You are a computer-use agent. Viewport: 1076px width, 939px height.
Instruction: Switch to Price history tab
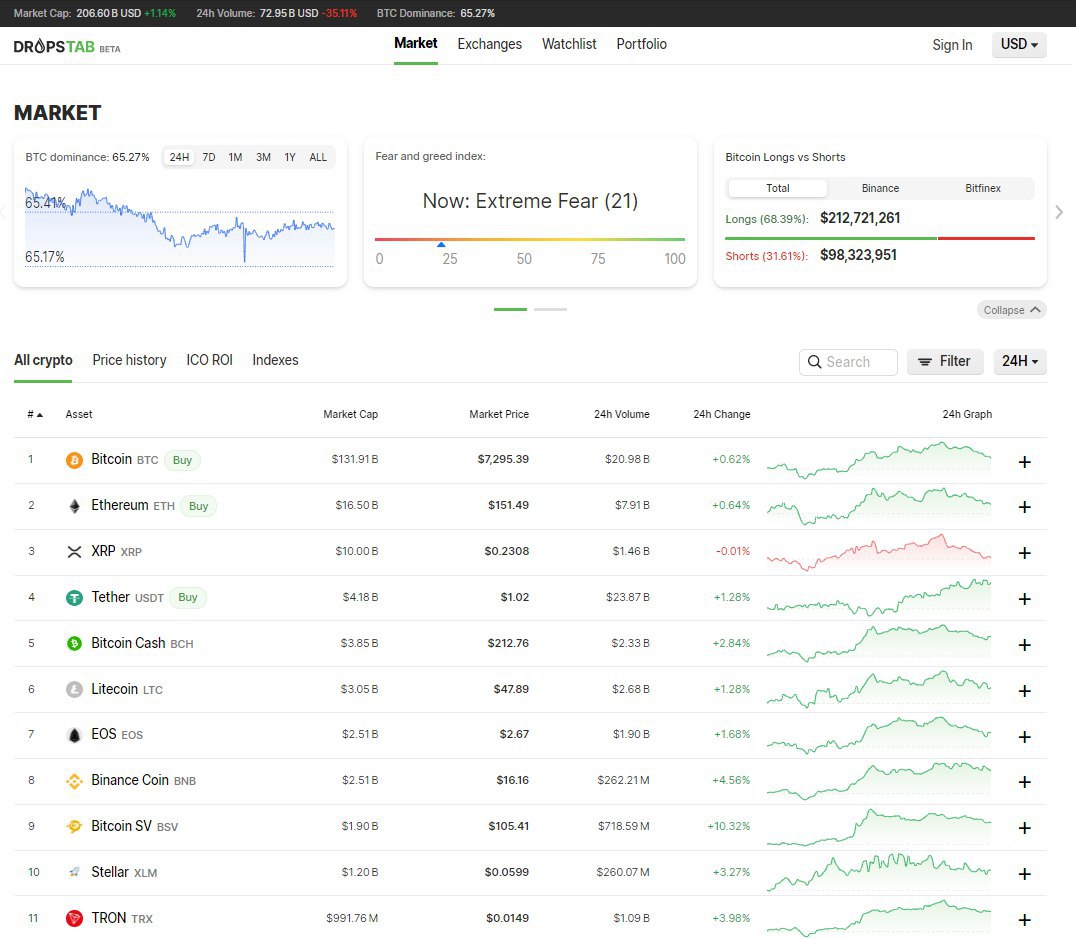click(130, 360)
